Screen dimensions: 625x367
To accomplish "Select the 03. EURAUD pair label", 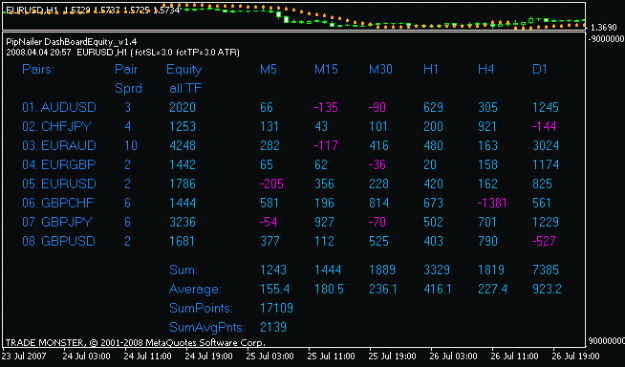I will [59, 145].
